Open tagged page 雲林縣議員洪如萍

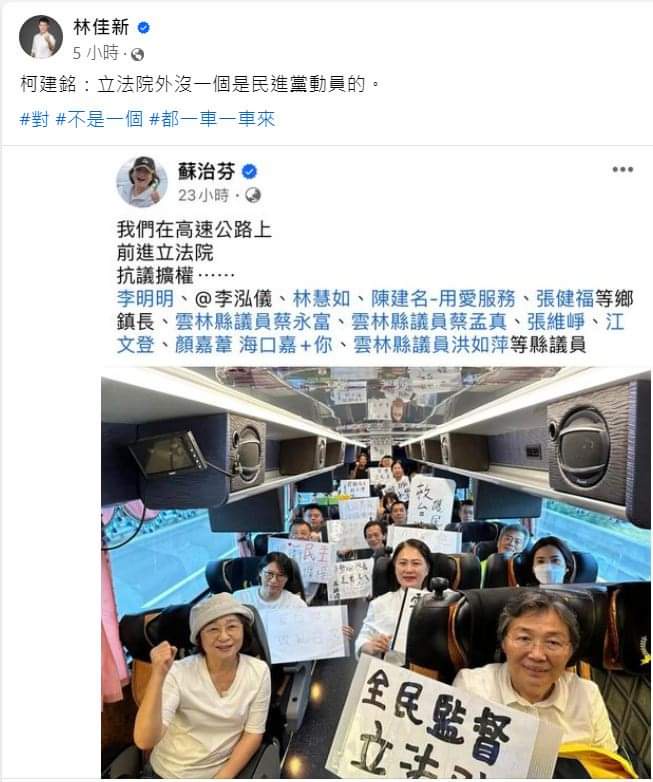coord(431,345)
